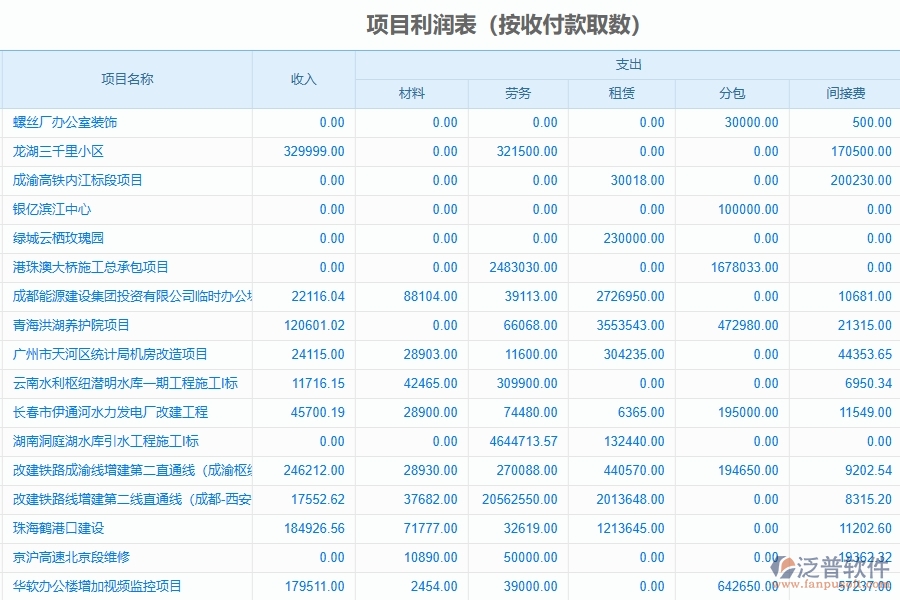Viewport: 900px width, 600px height.
Task: Click the 项目名称 column header
Action: (x=126, y=79)
